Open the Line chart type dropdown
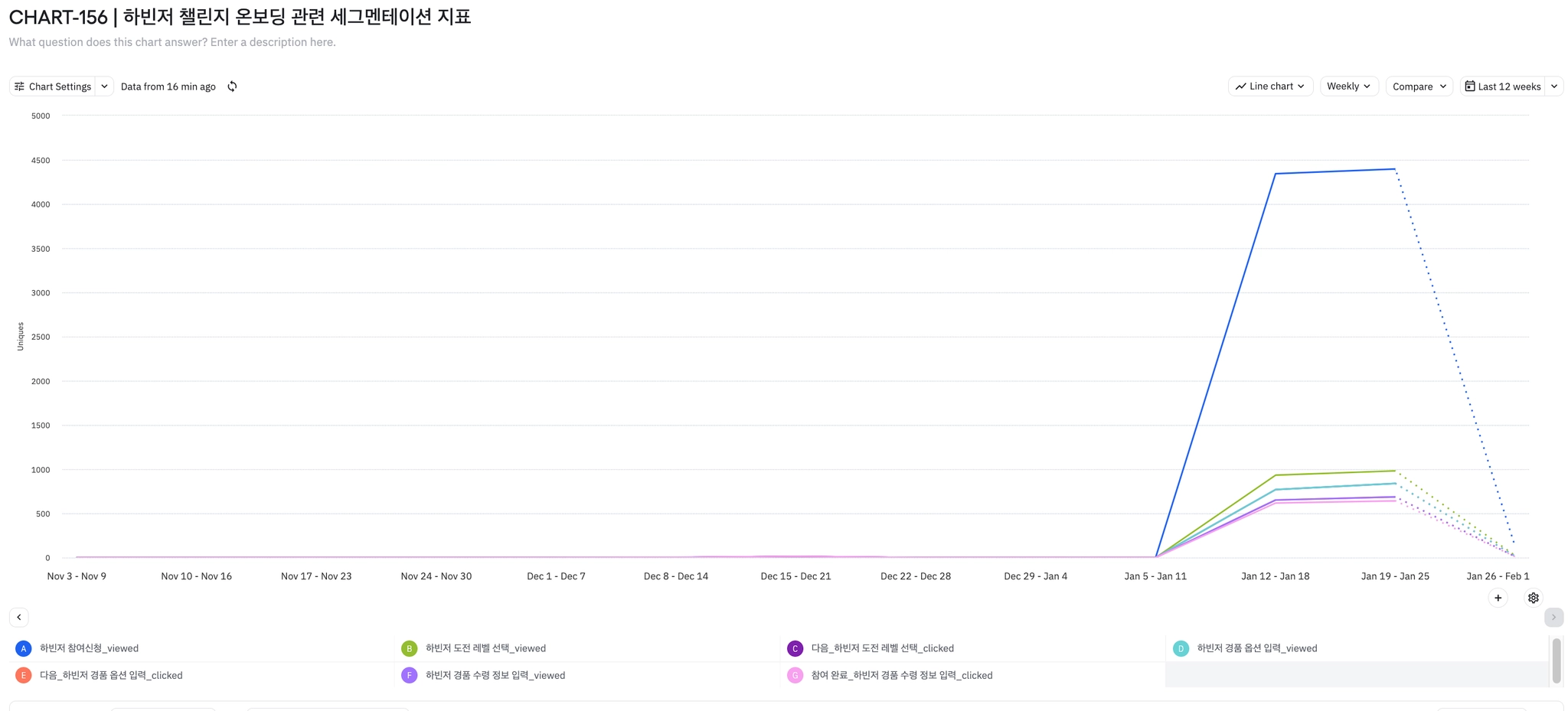The height and width of the screenshot is (711, 1568). pyautogui.click(x=1270, y=86)
